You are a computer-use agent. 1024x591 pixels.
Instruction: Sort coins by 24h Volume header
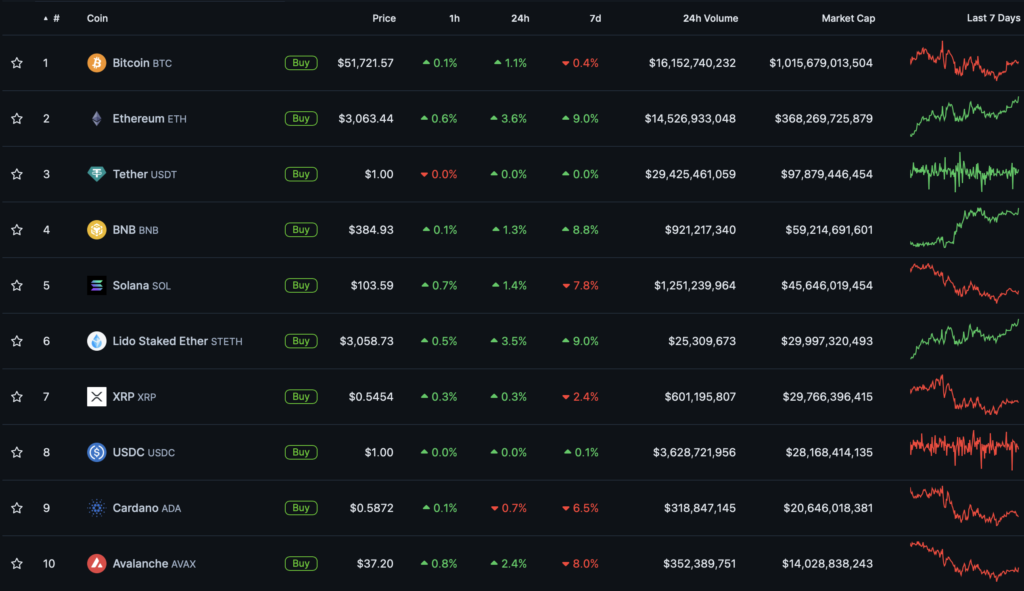710,18
